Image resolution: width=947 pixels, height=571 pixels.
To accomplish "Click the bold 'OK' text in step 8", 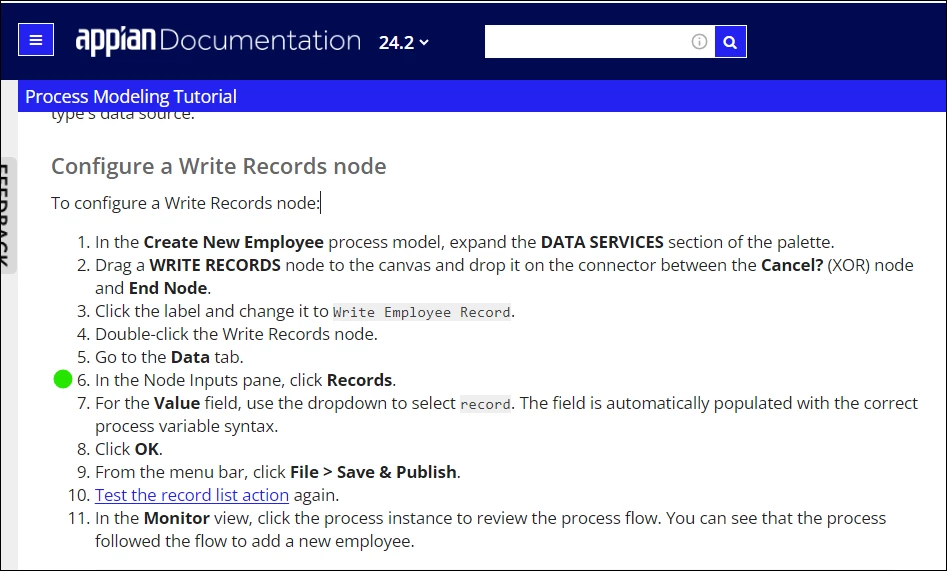I will coord(147,449).
